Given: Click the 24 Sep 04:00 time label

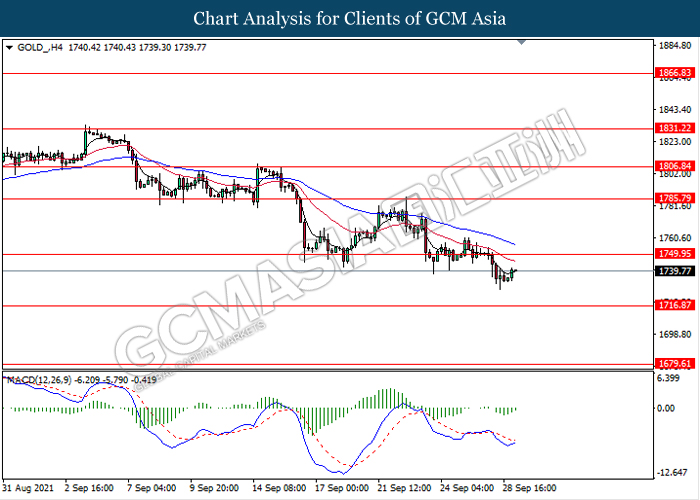Looking at the screenshot, I should 467,488.
